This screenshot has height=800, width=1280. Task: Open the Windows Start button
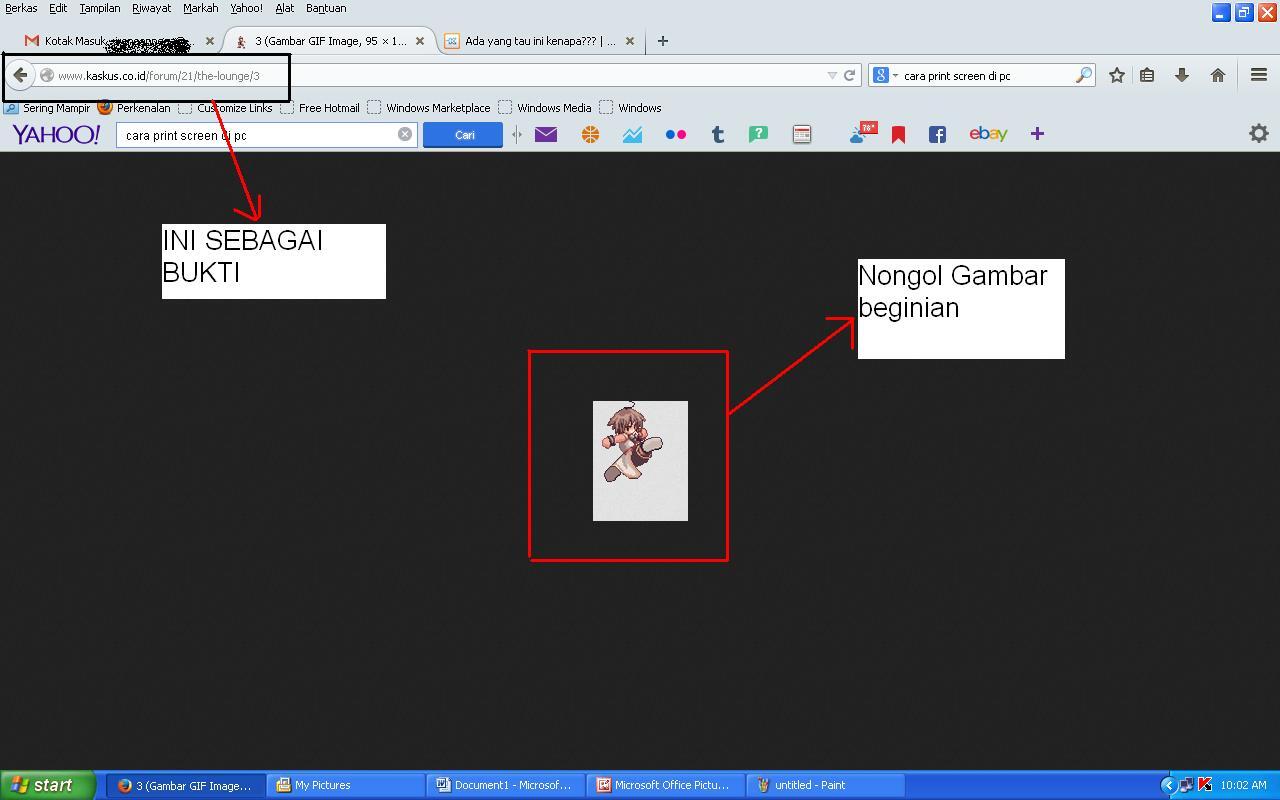point(47,785)
